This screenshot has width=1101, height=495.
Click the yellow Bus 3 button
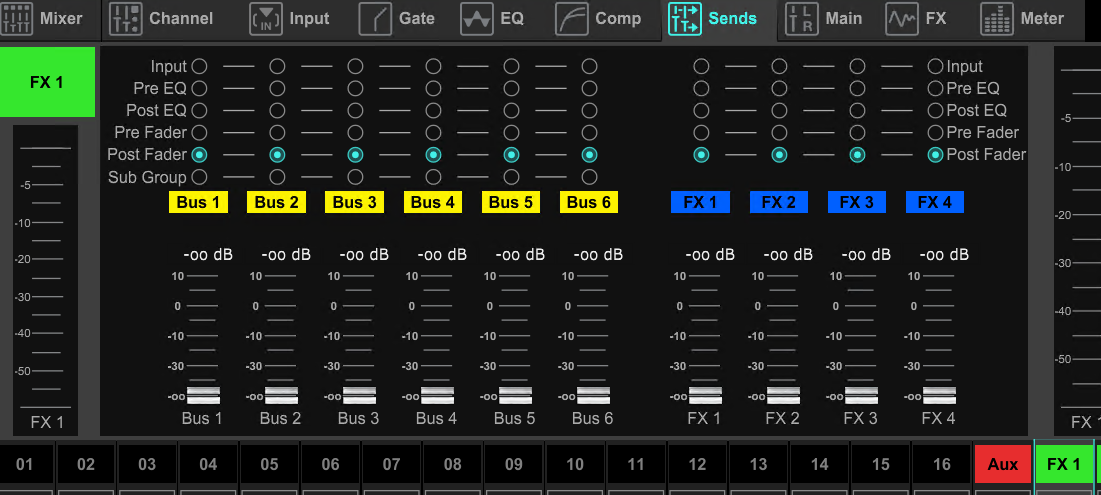click(354, 202)
